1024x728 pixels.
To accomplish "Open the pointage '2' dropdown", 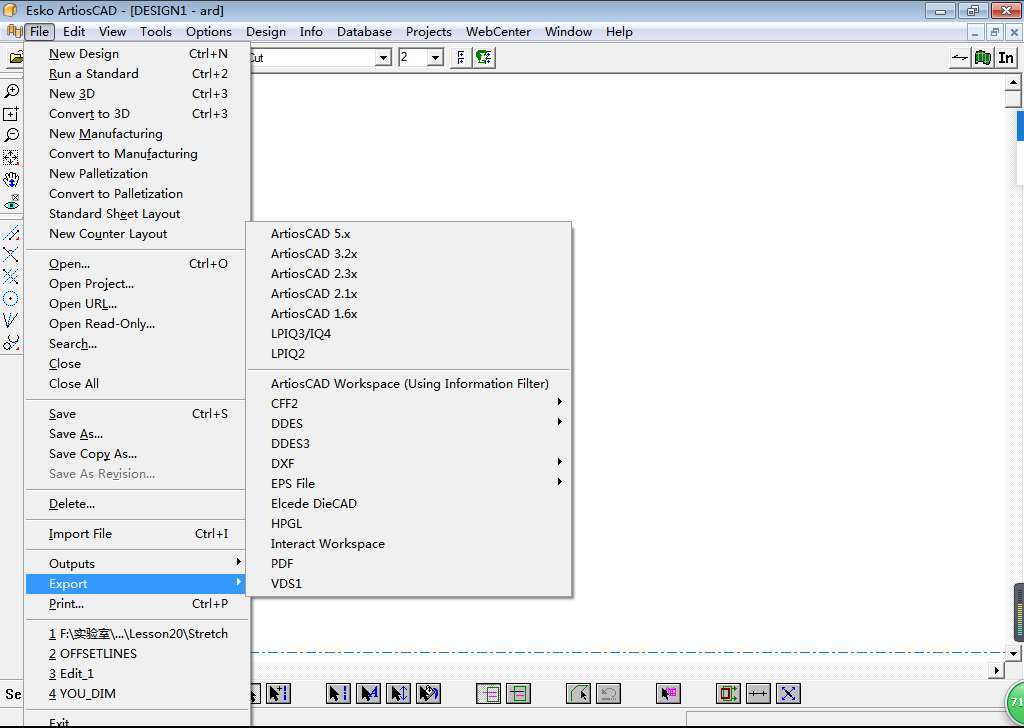I will coord(435,58).
